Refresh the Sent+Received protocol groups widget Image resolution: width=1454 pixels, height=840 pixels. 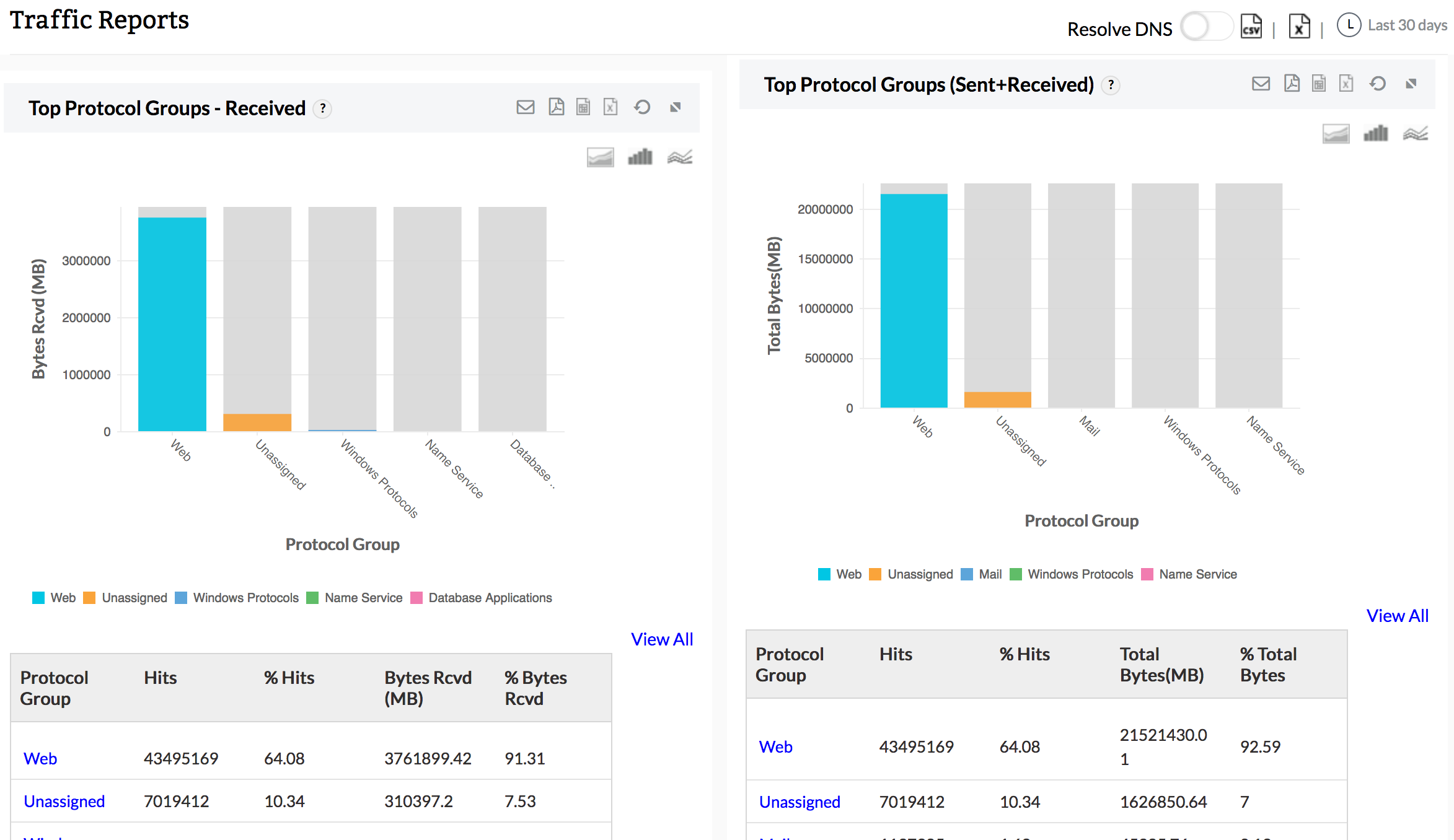pyautogui.click(x=1377, y=84)
